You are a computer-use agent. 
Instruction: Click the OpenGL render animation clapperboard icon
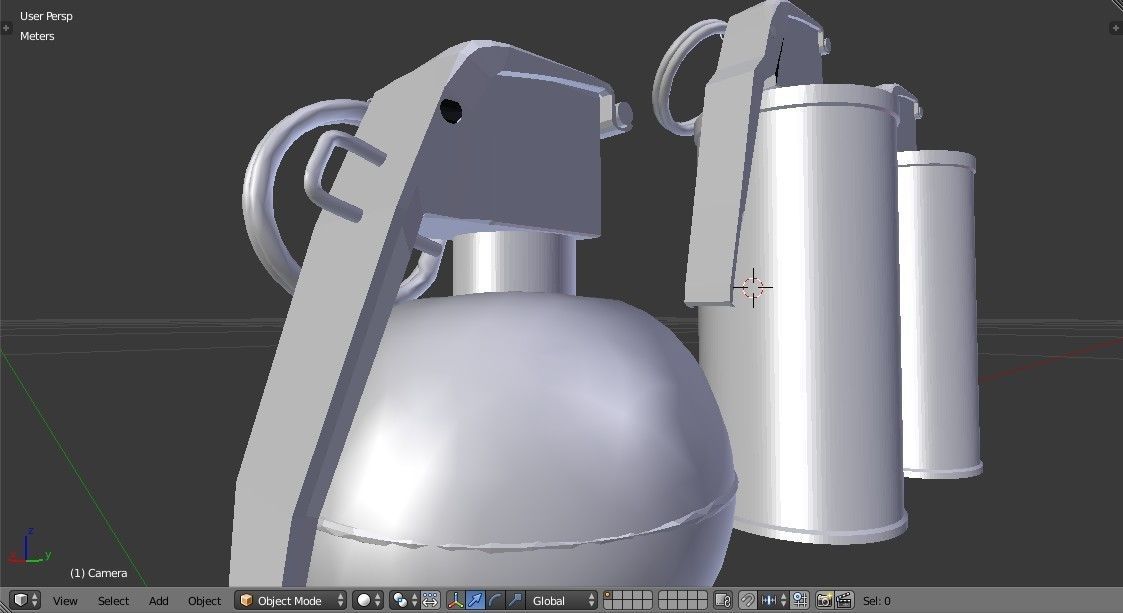844,600
